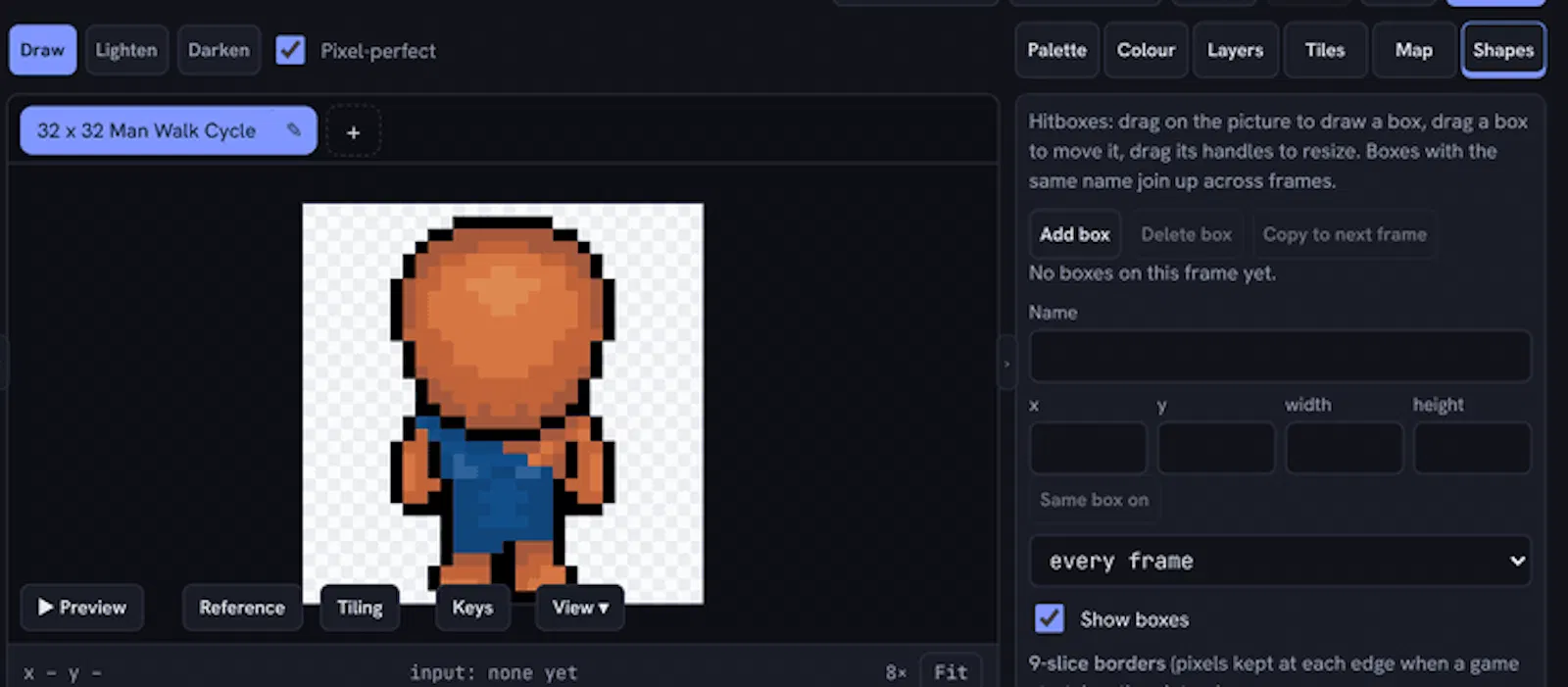Click the 'input: none yet' status text
This screenshot has width=1568, height=687.
point(494,673)
